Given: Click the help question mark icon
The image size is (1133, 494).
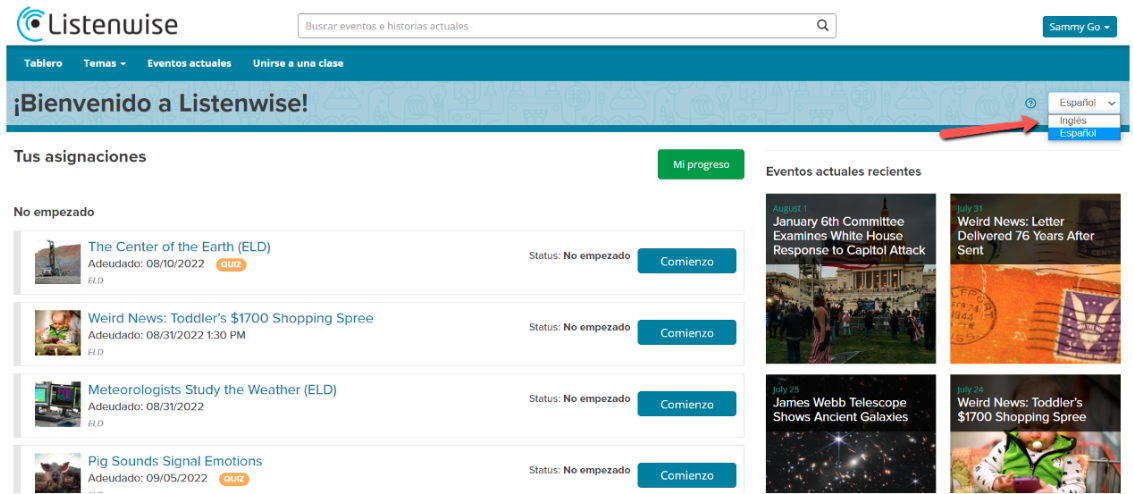Looking at the screenshot, I should (1030, 103).
